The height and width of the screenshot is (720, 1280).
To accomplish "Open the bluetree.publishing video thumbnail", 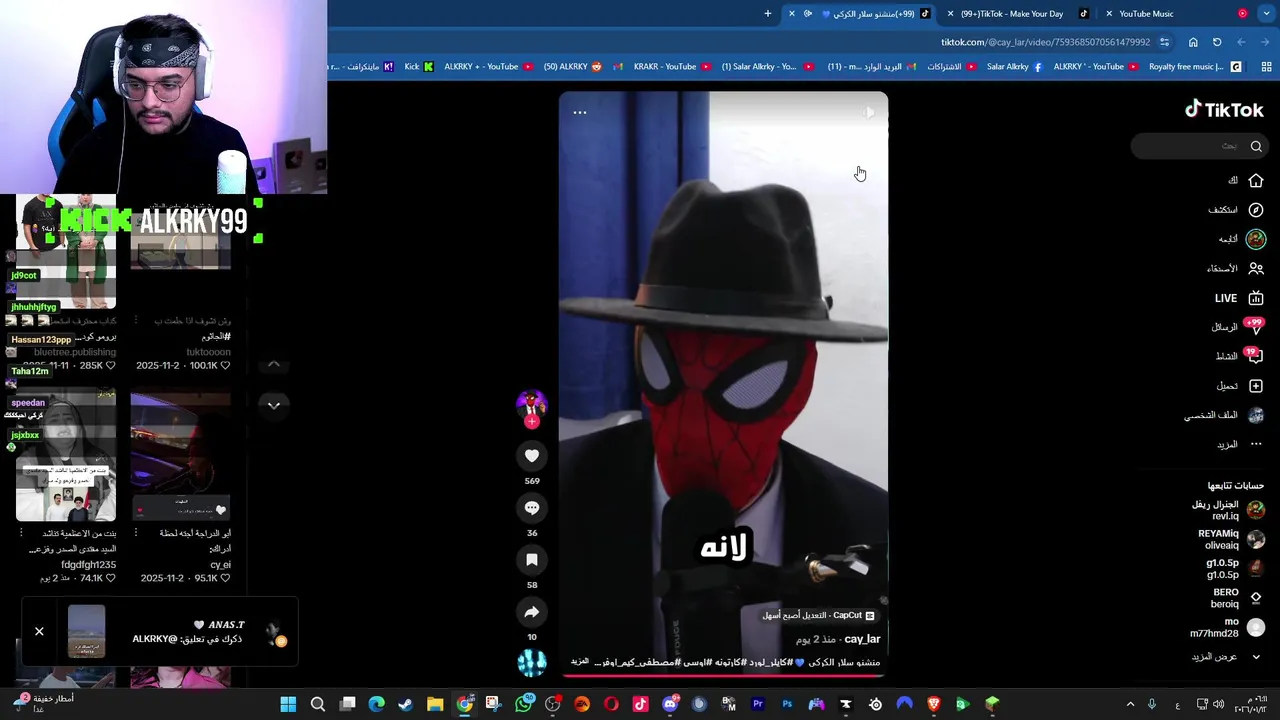I will click(x=66, y=252).
